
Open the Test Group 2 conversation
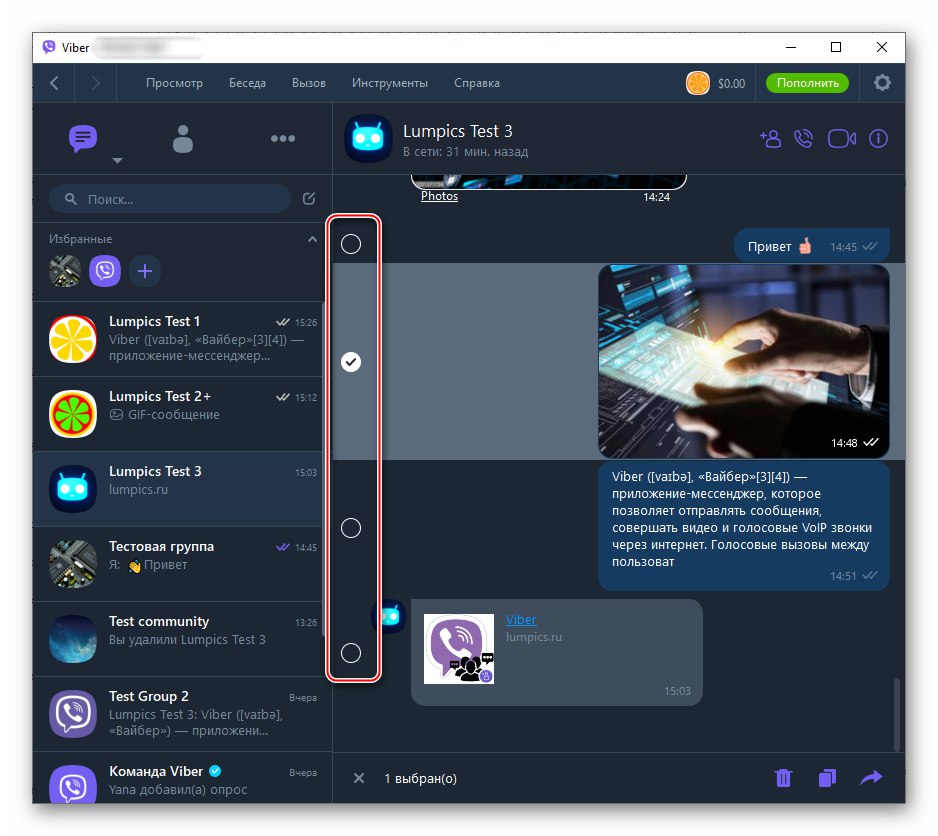click(182, 714)
